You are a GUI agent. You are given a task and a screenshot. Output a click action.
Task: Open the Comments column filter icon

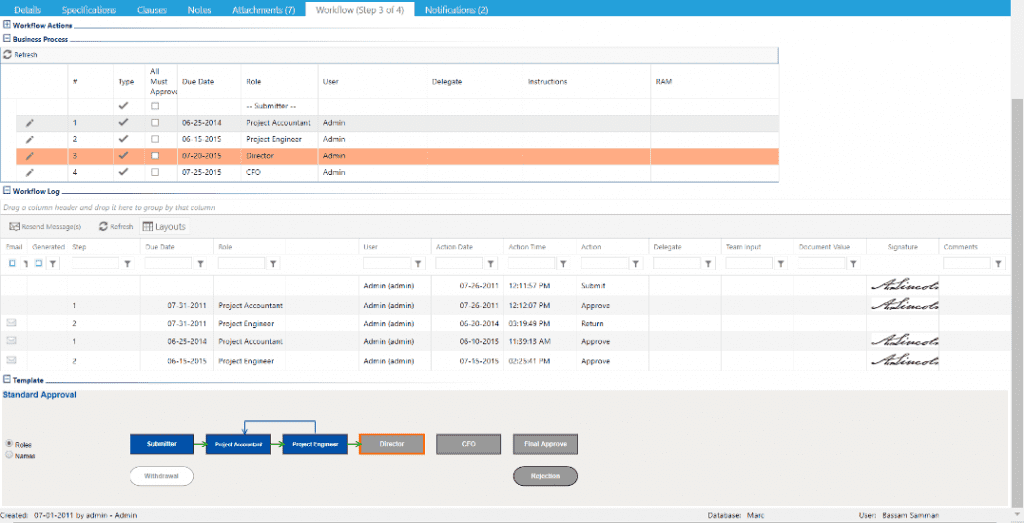[x=999, y=264]
